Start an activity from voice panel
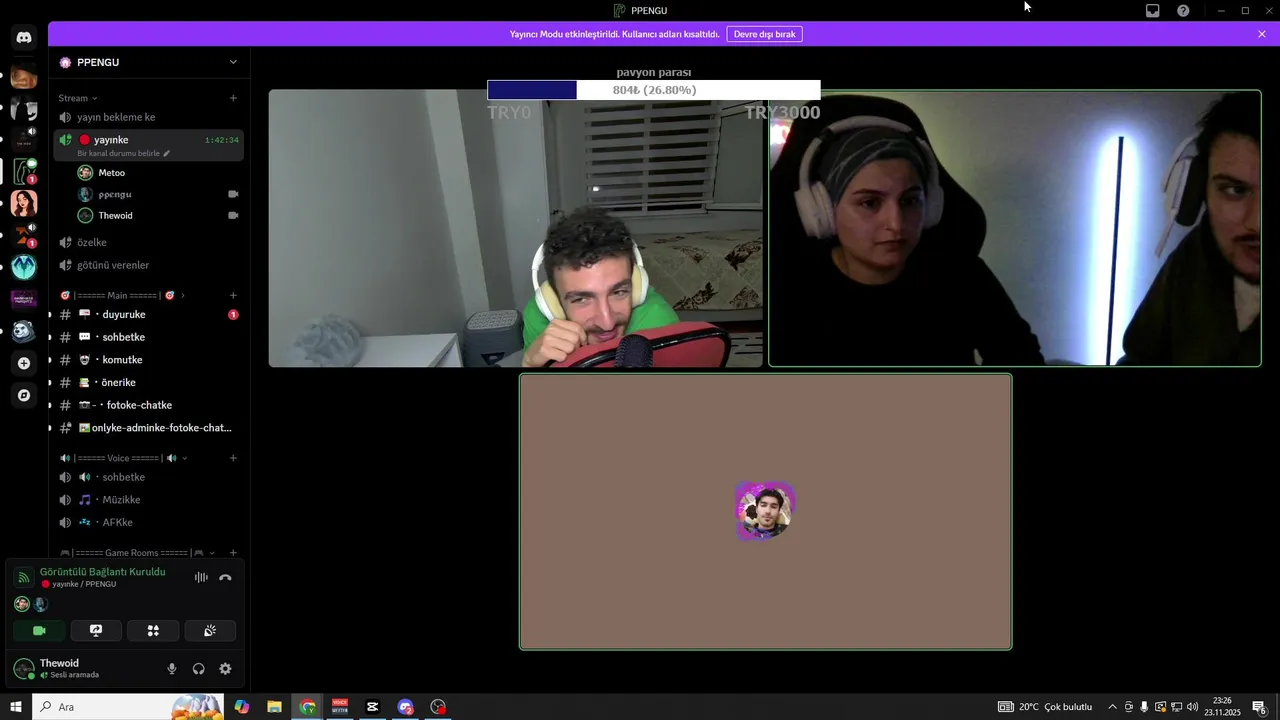1280x720 pixels. click(x=153, y=630)
